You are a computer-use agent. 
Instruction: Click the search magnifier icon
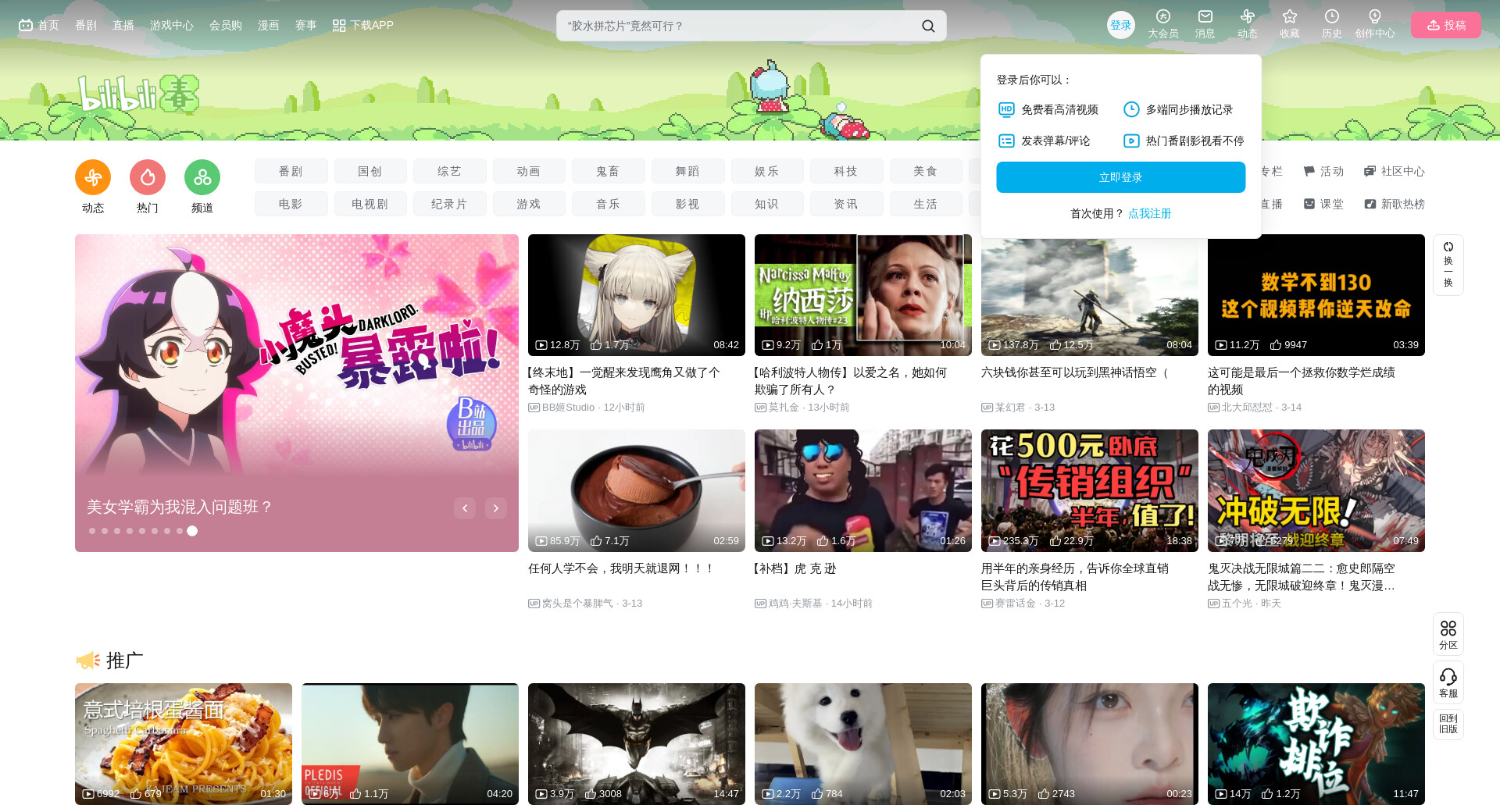(928, 26)
